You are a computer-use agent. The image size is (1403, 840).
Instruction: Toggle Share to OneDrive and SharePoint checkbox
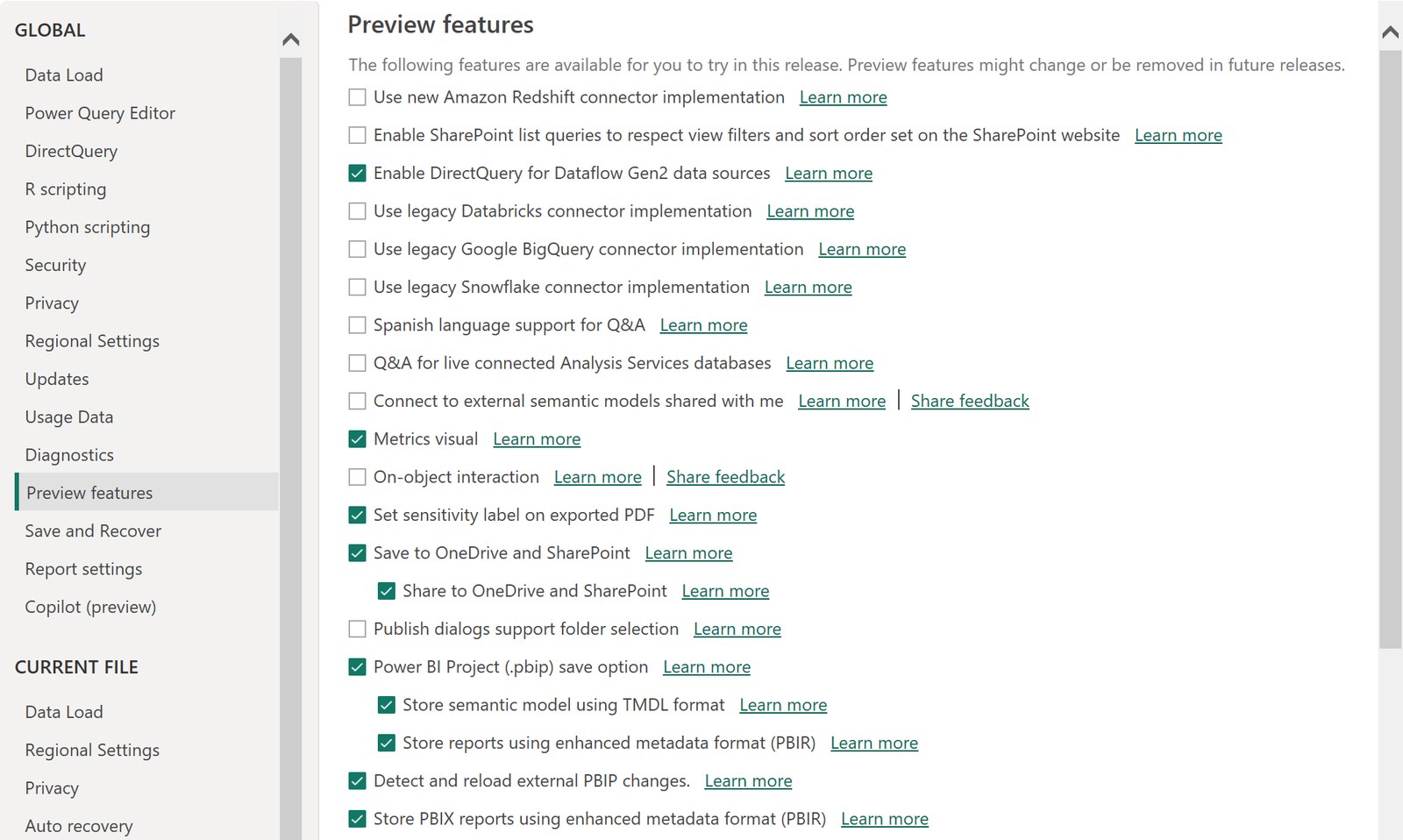click(x=386, y=591)
